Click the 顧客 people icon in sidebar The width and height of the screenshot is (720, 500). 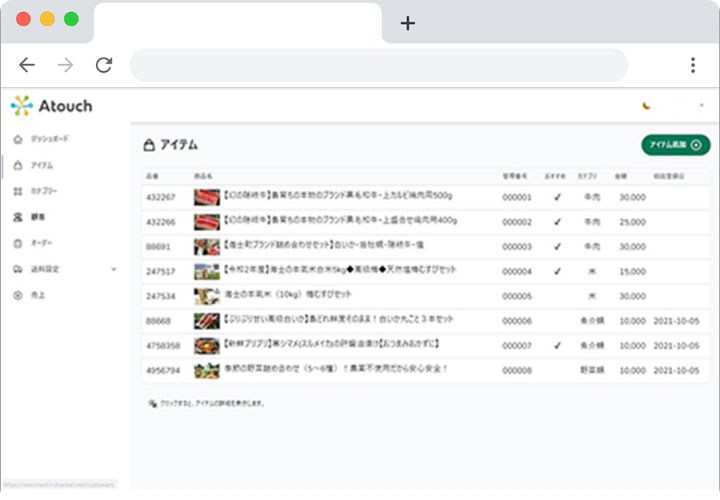click(x=17, y=217)
